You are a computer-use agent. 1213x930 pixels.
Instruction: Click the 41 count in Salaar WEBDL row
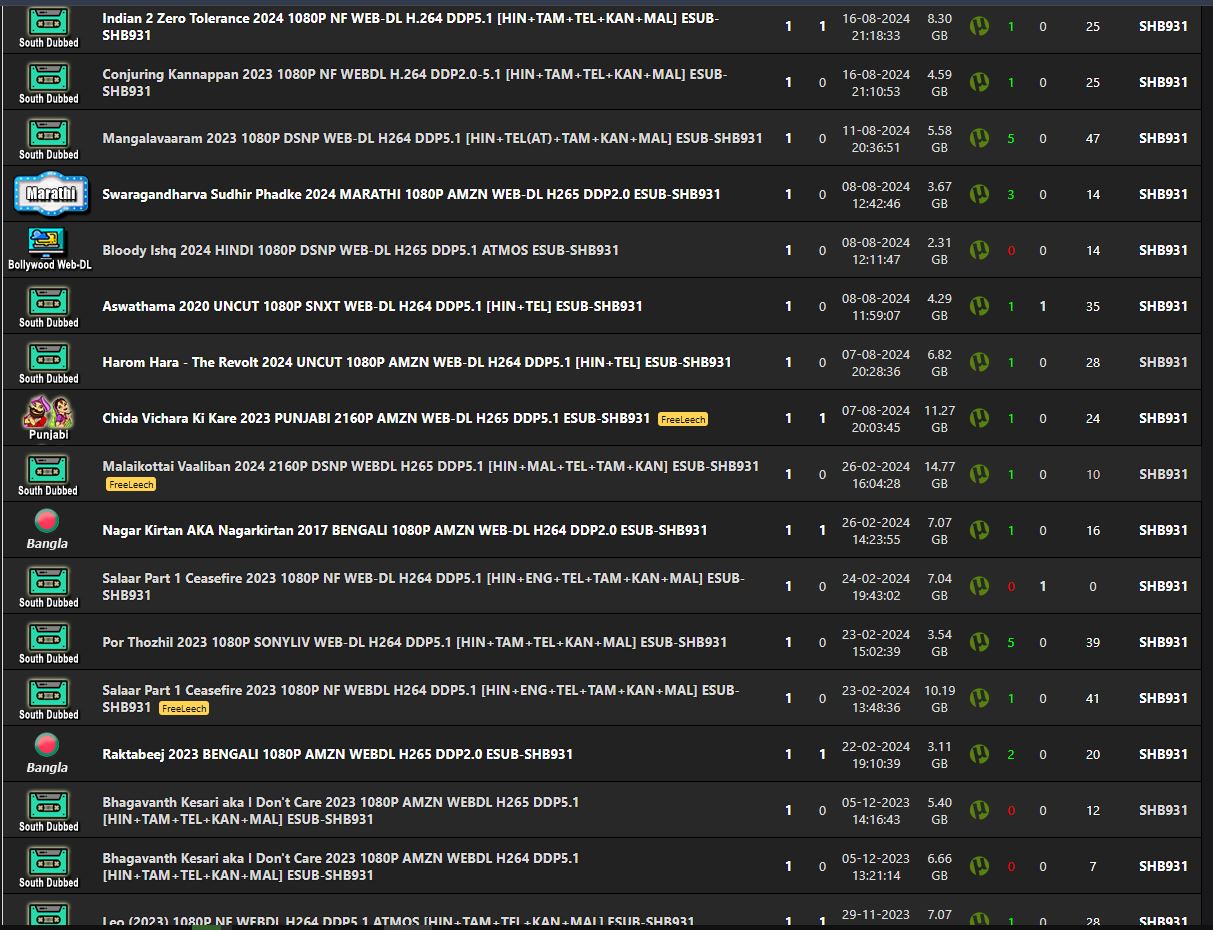pyautogui.click(x=1092, y=698)
